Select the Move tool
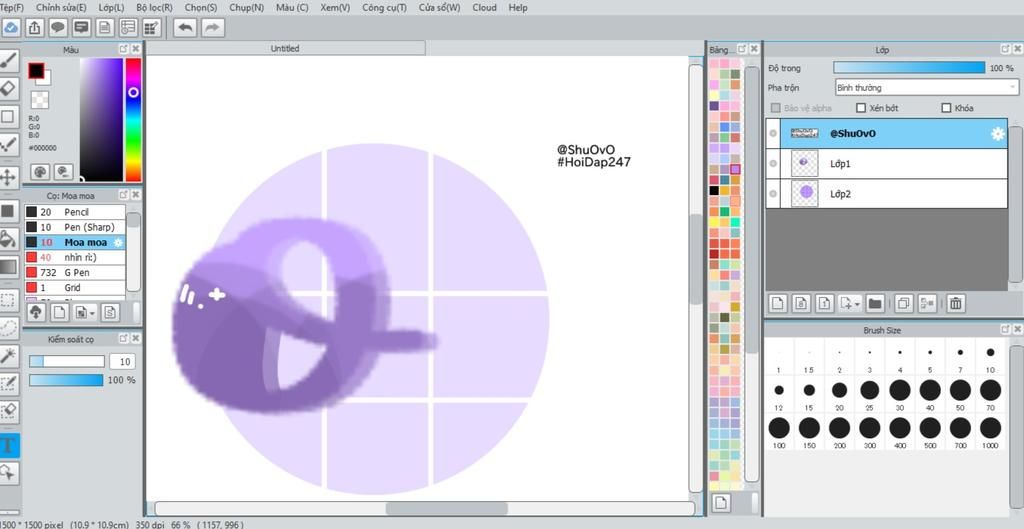Viewport: 1024px width, 529px height. click(x=8, y=177)
